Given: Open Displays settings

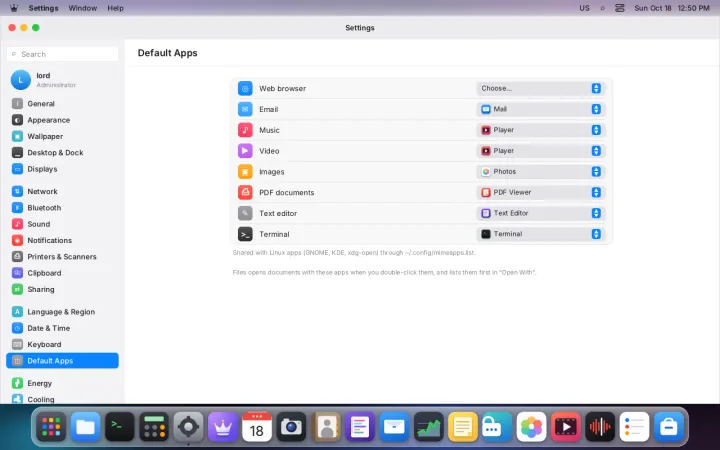Looking at the screenshot, I should click(62, 169).
